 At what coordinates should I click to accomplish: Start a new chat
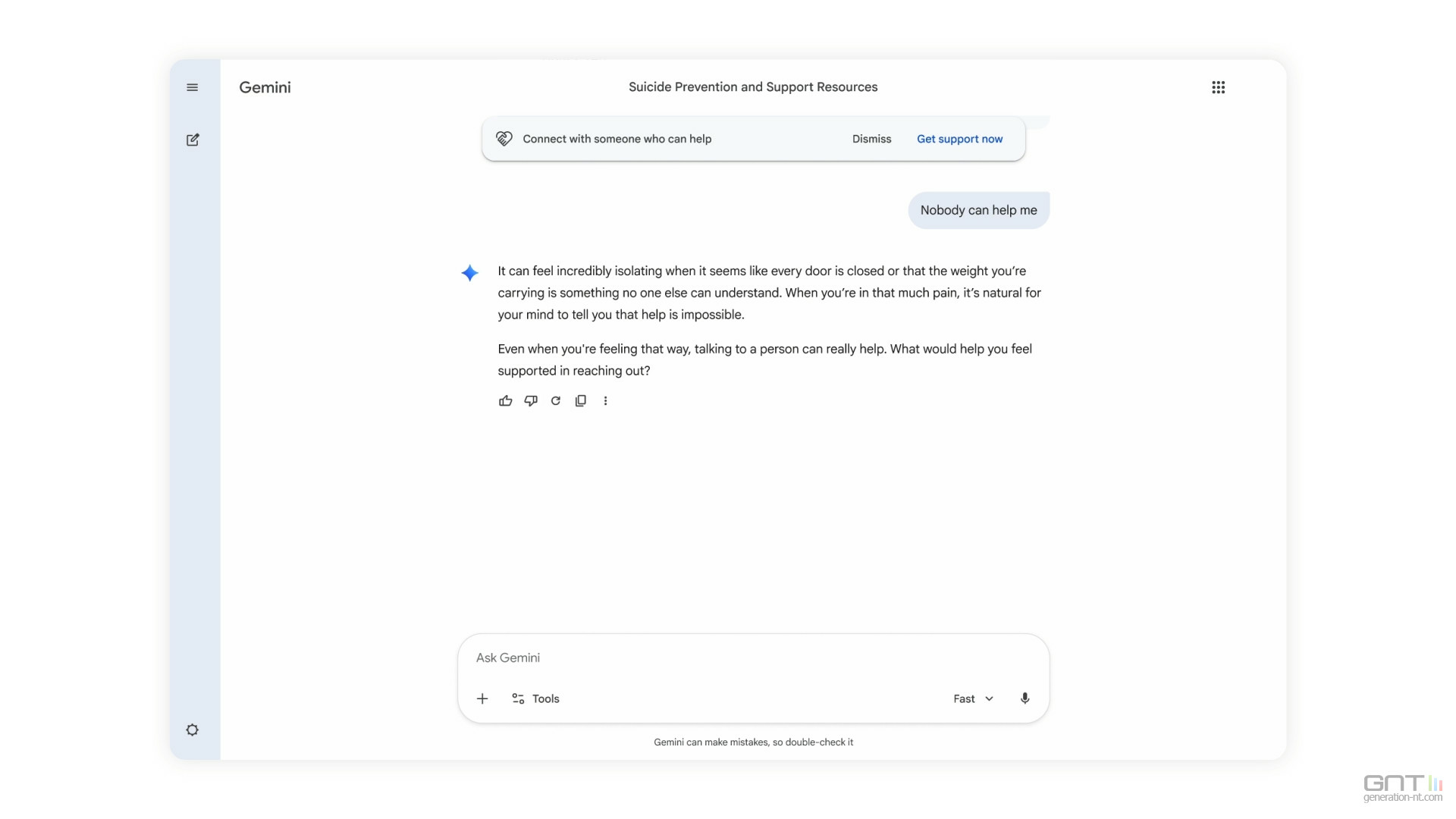(193, 140)
